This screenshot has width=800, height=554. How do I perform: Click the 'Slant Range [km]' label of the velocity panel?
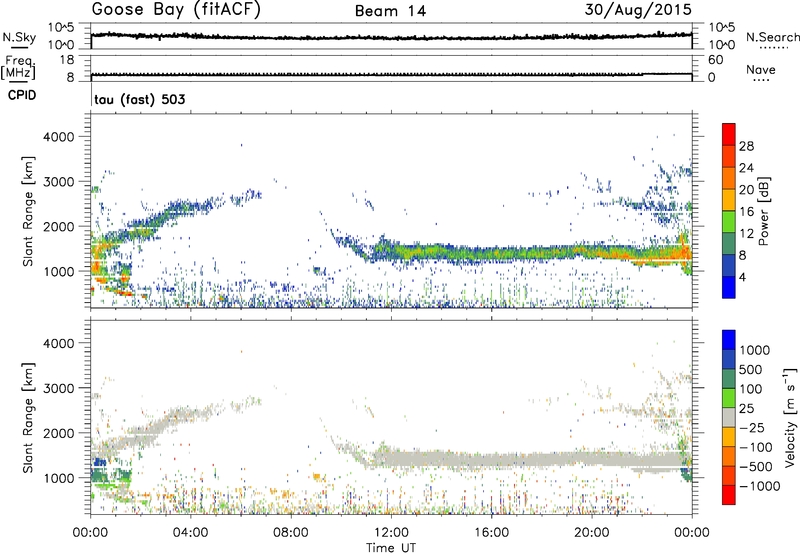click(x=28, y=417)
